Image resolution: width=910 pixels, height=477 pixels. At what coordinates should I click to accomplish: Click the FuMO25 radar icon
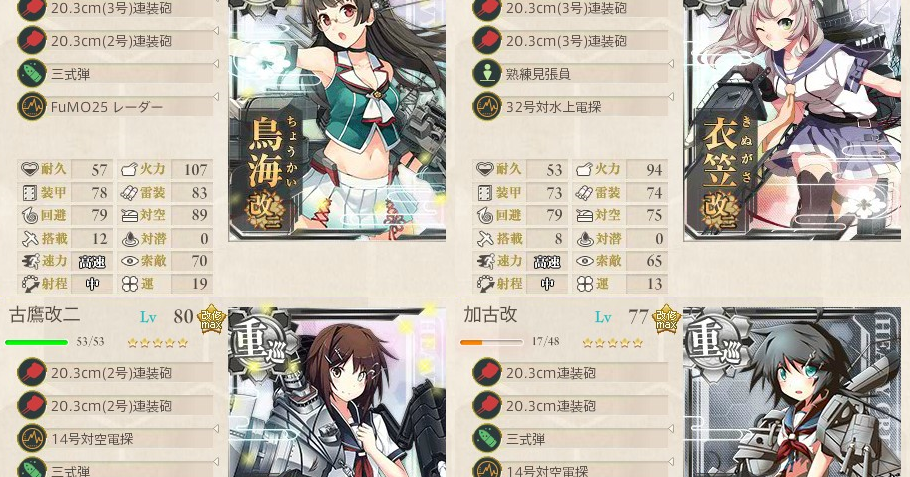(31, 107)
